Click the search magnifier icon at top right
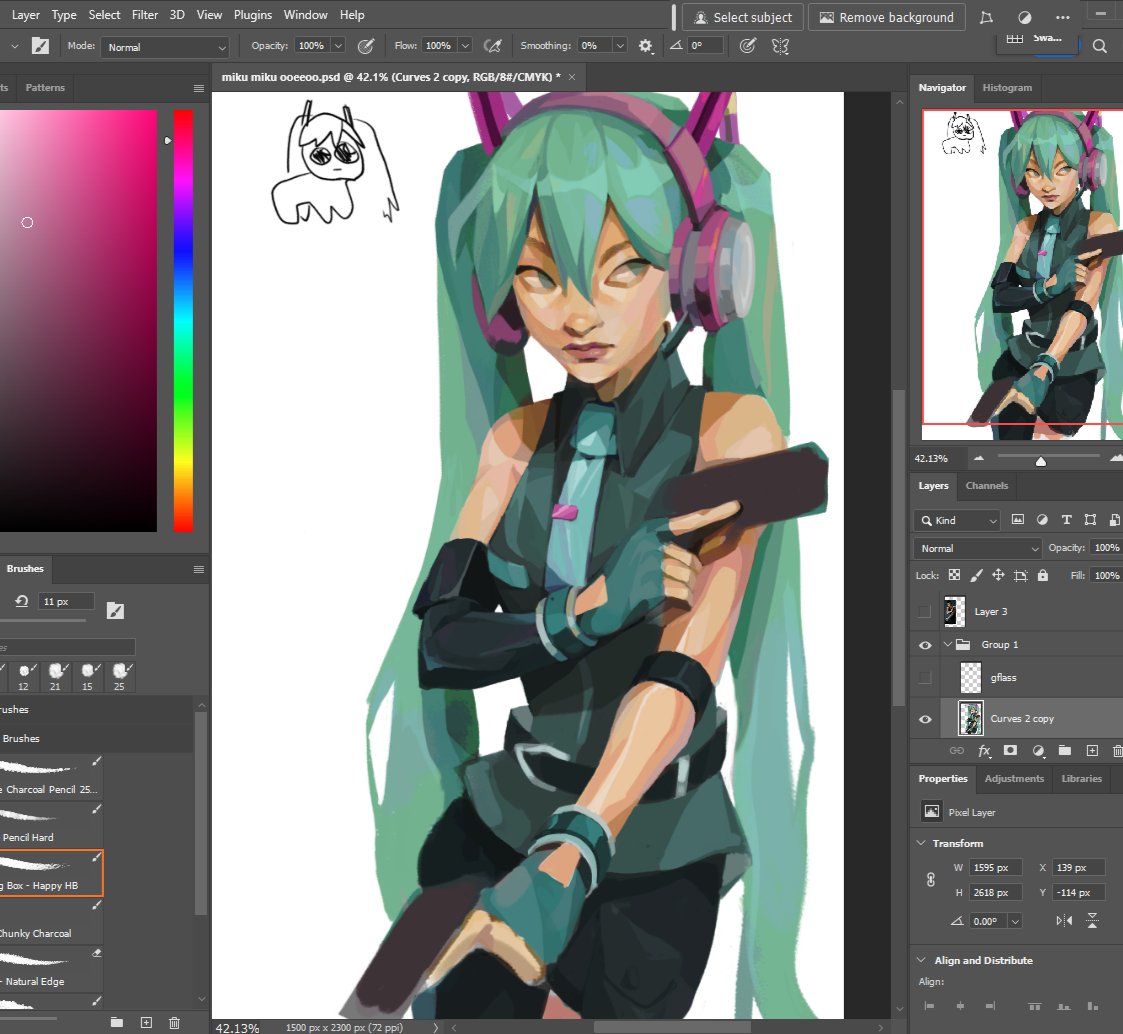The width and height of the screenshot is (1123, 1034). 1100,47
